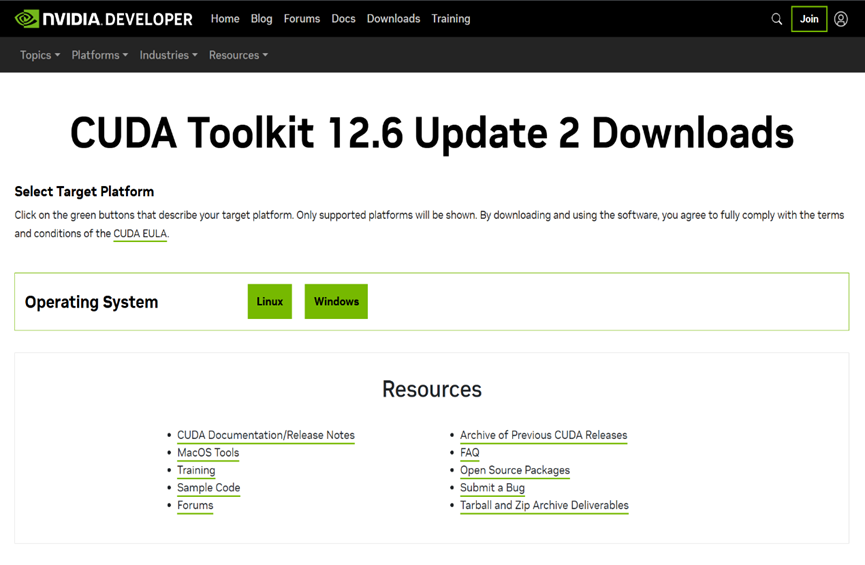Open the CUDA EULA link
This screenshot has height=565, width=865.
140,234
